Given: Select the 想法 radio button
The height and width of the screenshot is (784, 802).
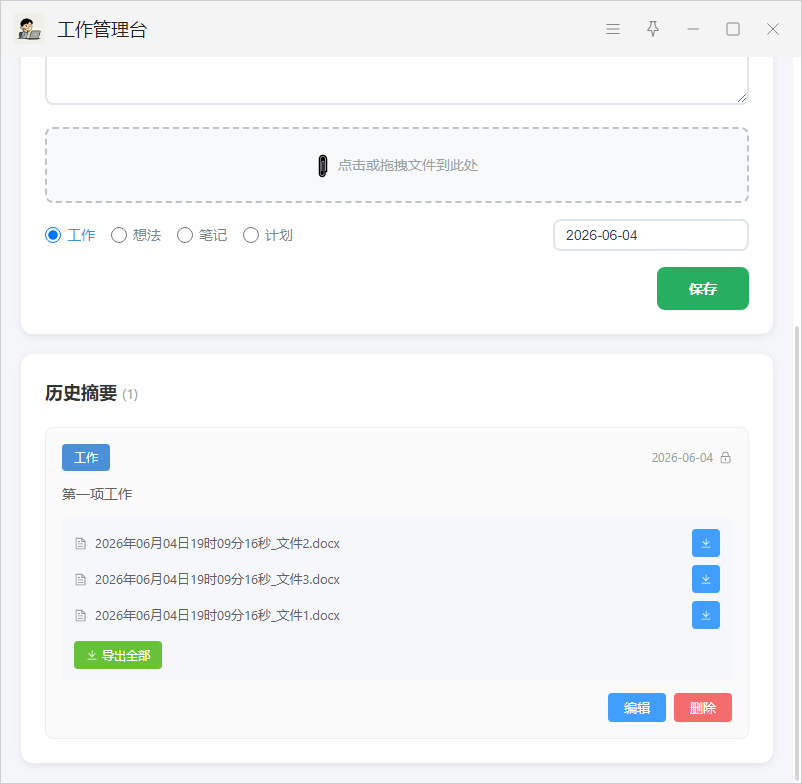Looking at the screenshot, I should pyautogui.click(x=119, y=235).
